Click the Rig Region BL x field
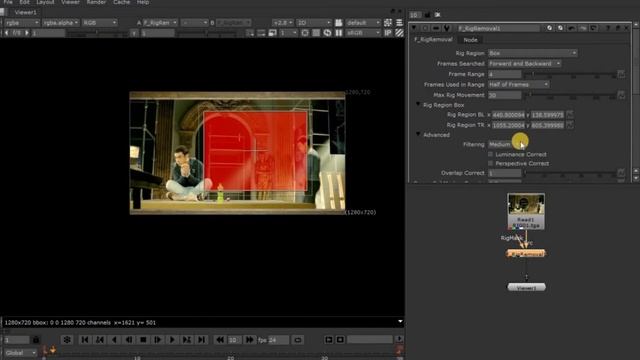 coord(508,115)
